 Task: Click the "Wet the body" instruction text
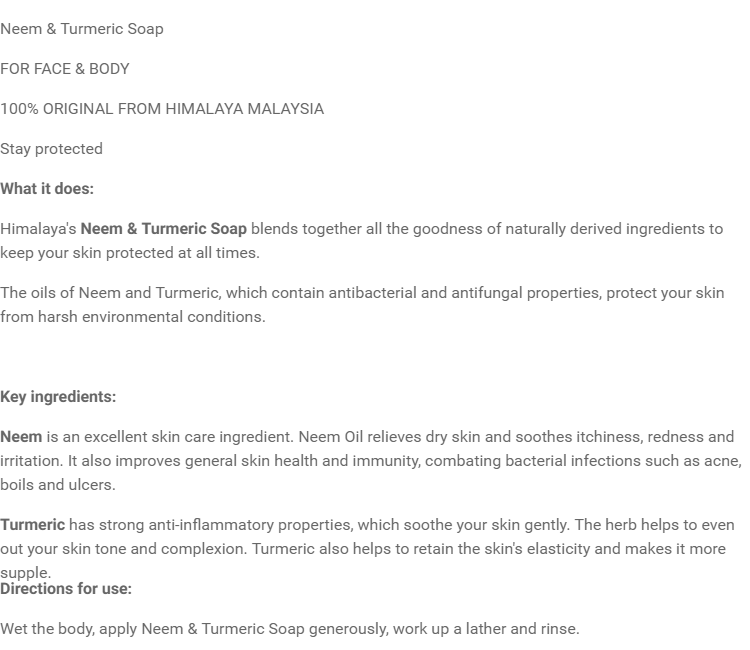(46, 629)
